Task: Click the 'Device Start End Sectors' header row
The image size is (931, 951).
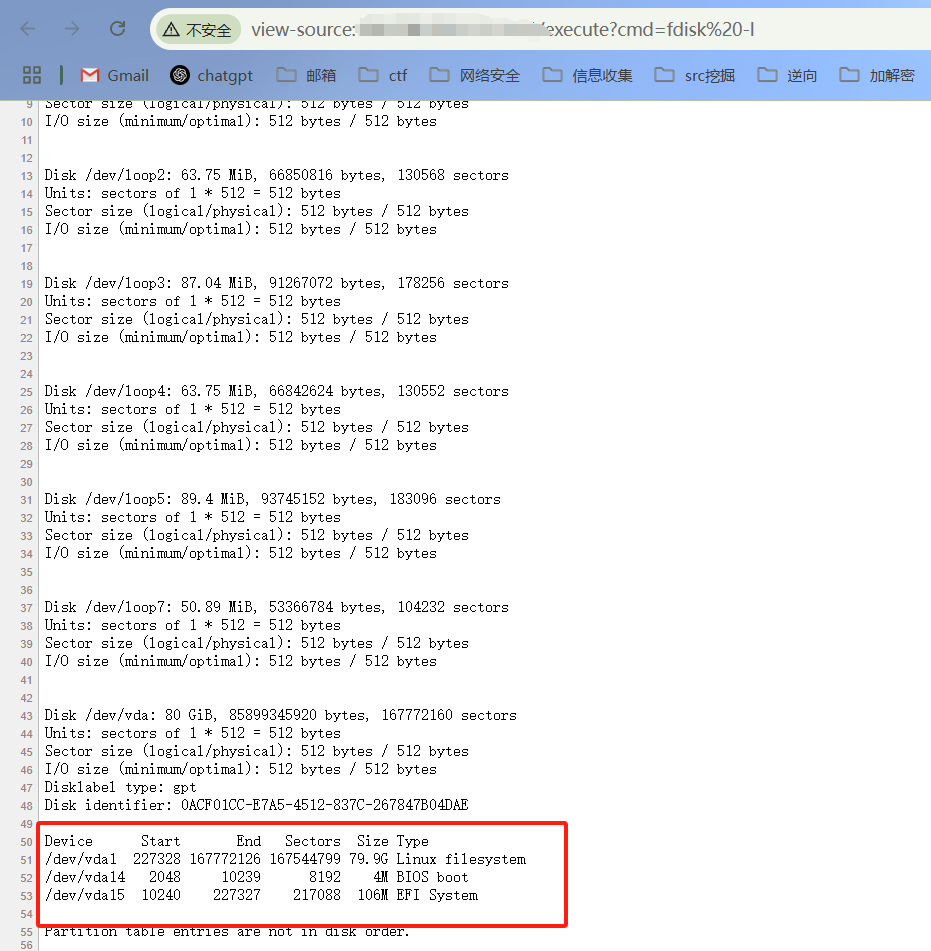Action: point(237,841)
